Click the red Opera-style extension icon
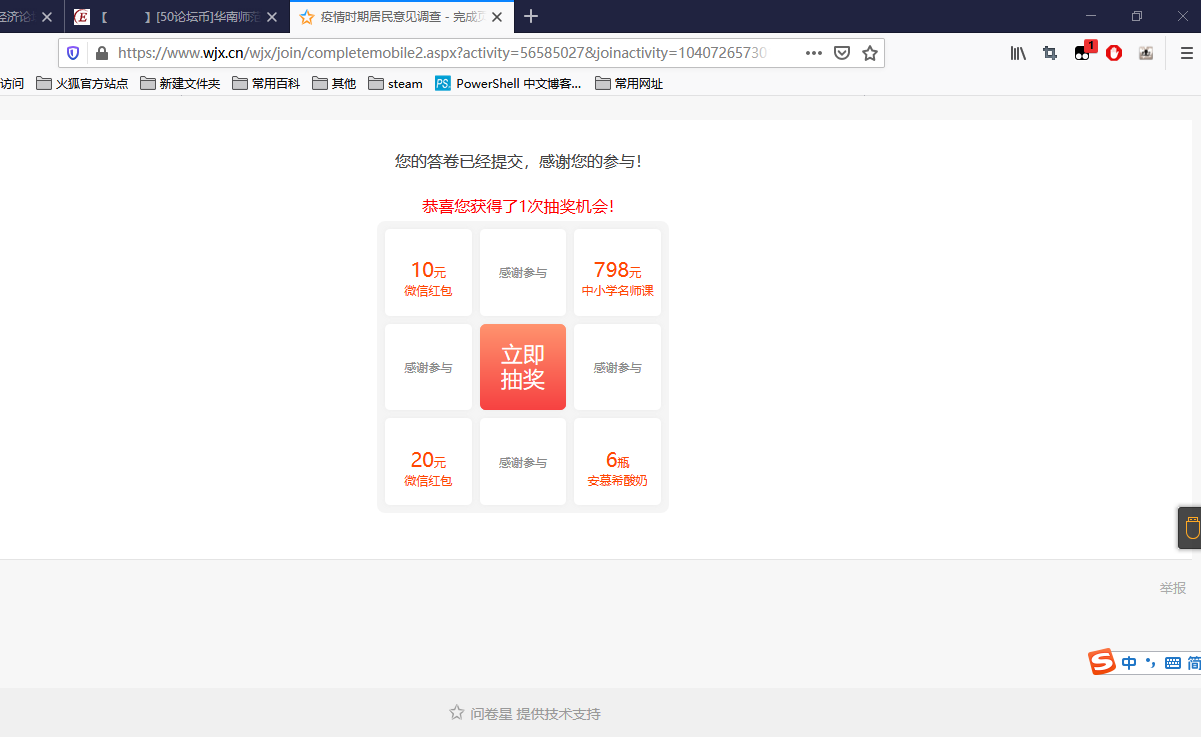The width and height of the screenshot is (1201, 737). 1114,53
